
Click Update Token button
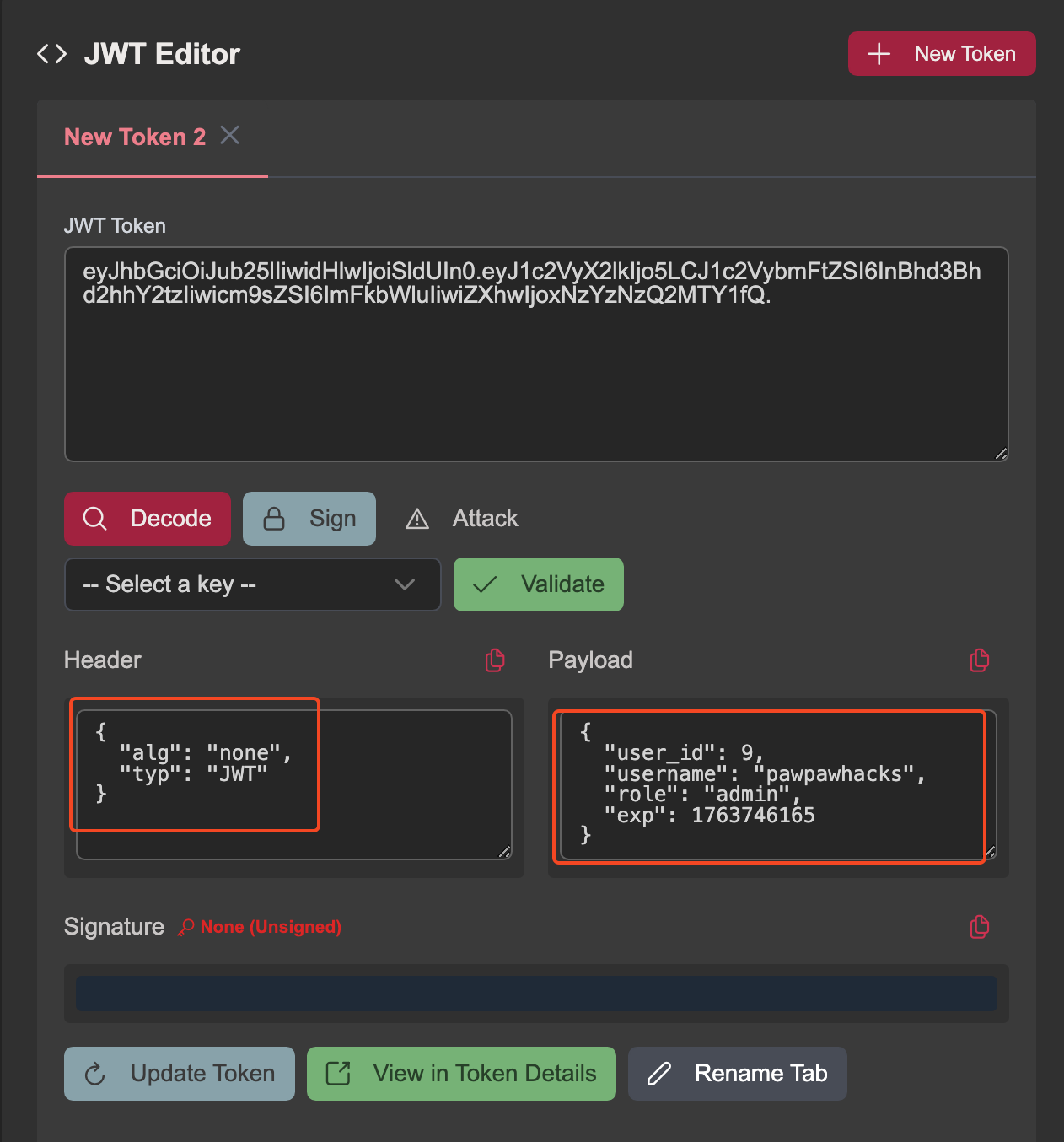(x=180, y=1074)
